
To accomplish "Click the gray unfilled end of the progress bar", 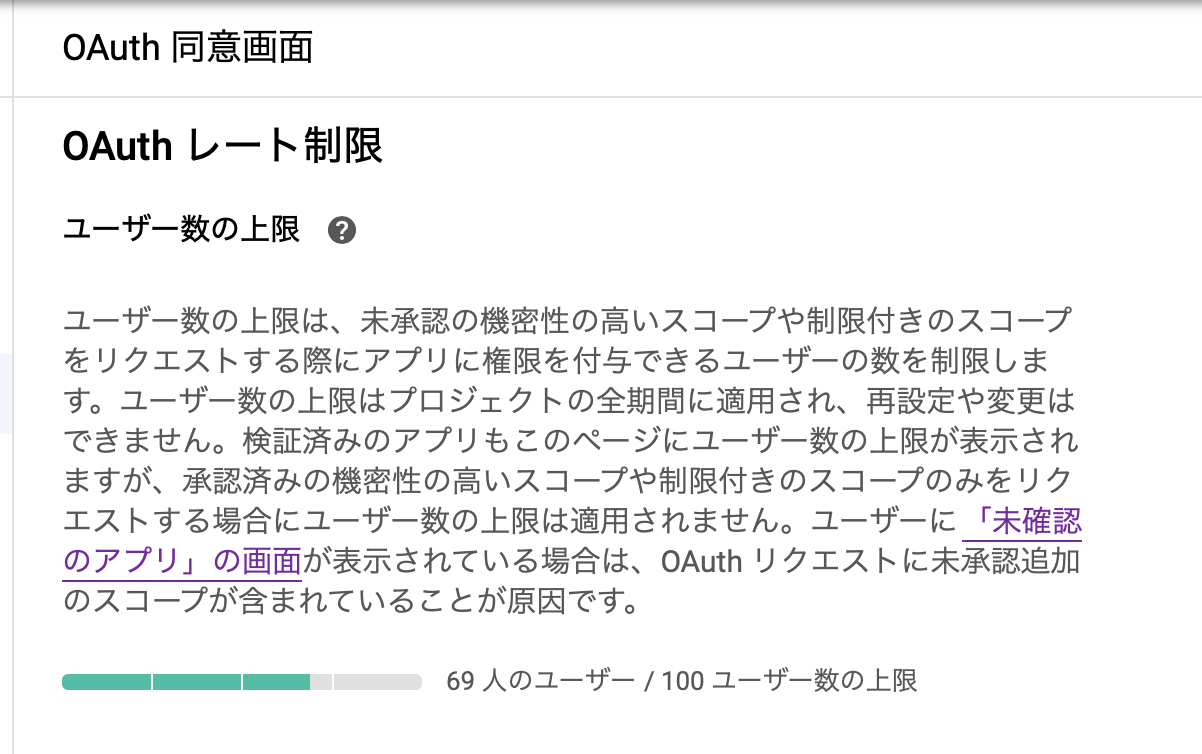I will click(x=380, y=683).
